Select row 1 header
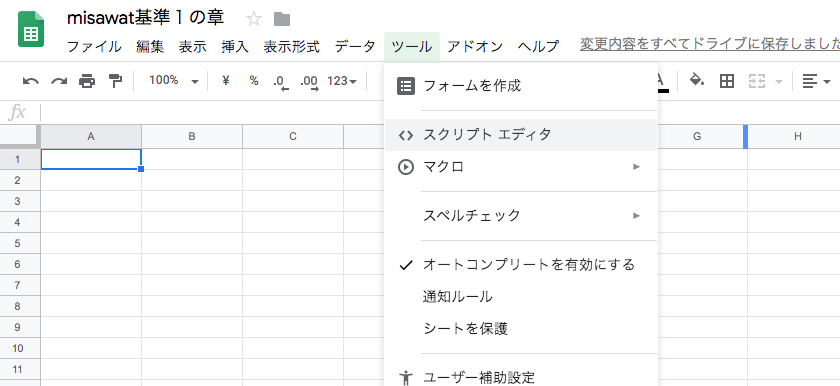The width and height of the screenshot is (840, 386). coord(18,159)
